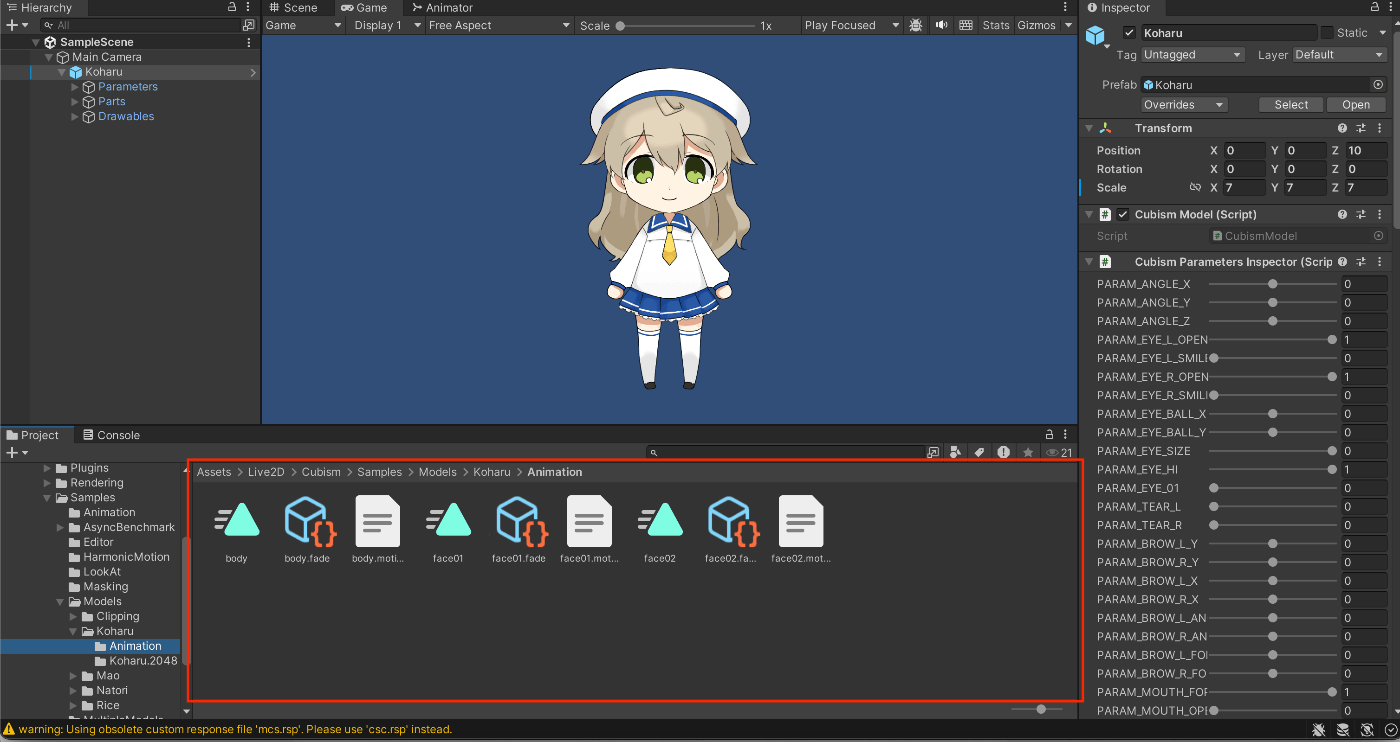Expand the Drawables object in Hierarchy

click(x=75, y=117)
